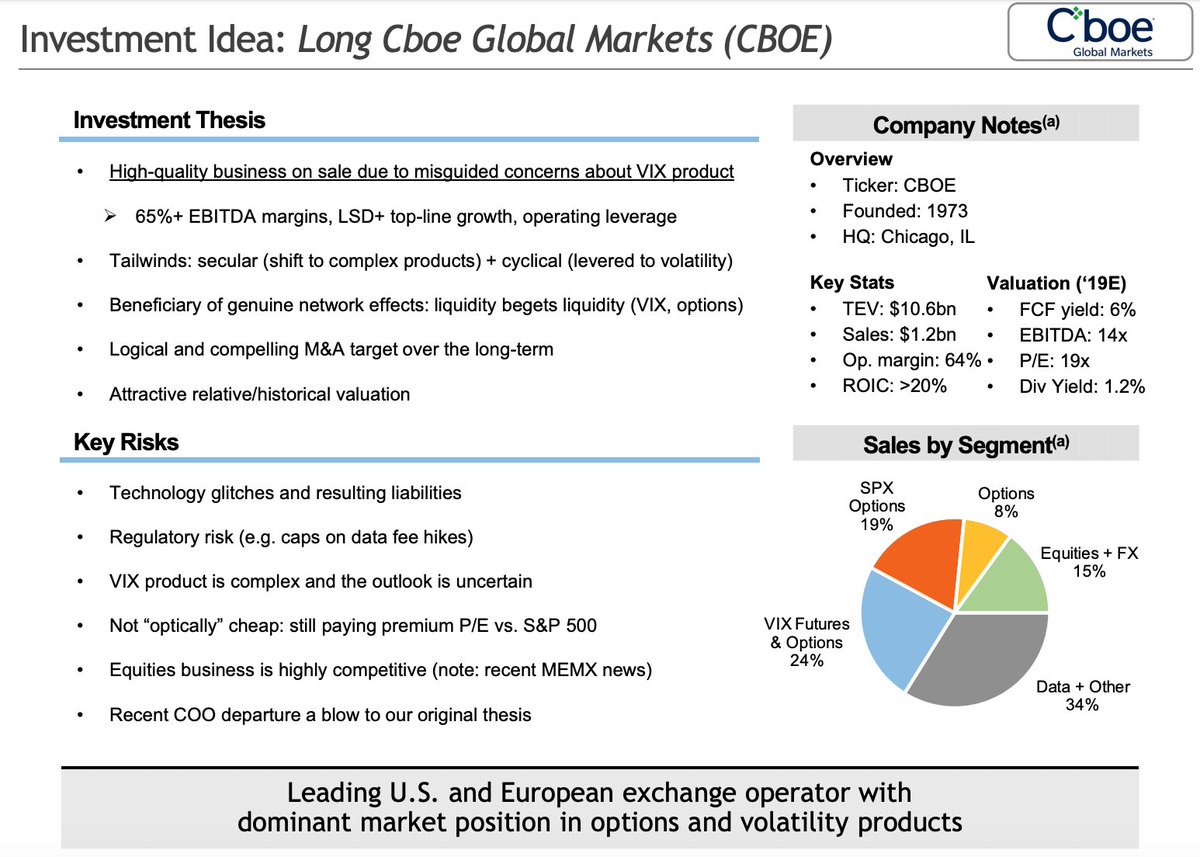Click the 'Sales by Segment' header box
The height and width of the screenshot is (857, 1200).
click(966, 445)
